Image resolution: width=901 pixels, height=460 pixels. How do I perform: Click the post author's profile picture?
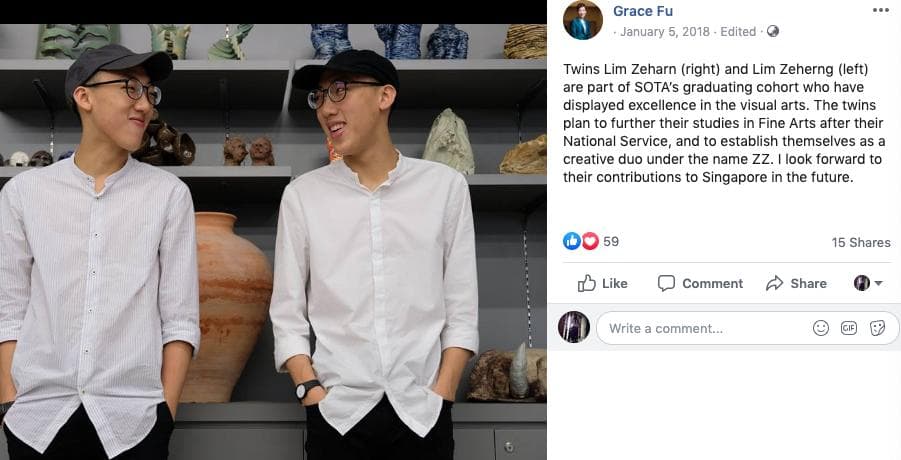coord(582,20)
